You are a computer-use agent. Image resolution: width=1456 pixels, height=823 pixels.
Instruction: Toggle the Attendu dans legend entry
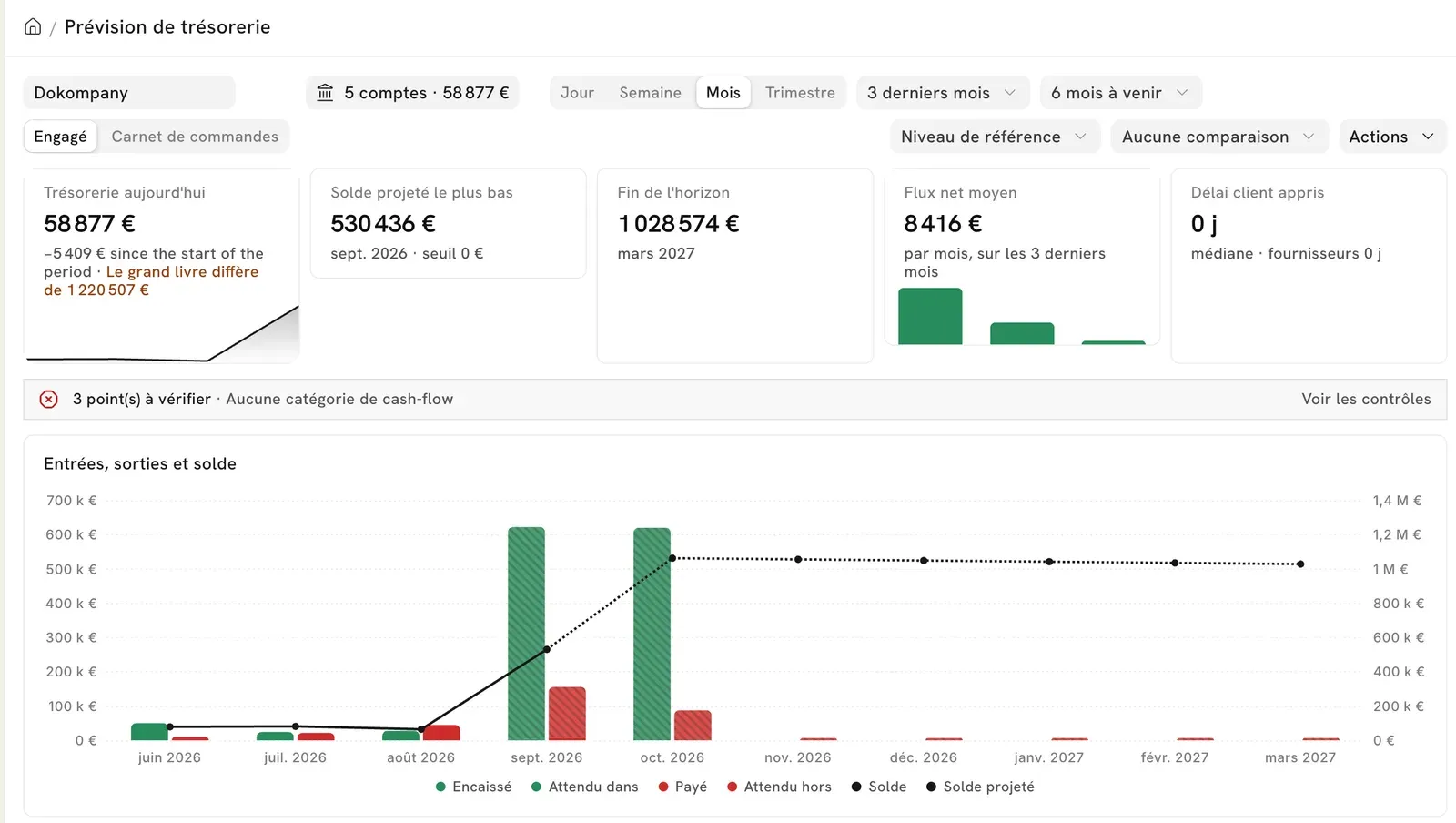pyautogui.click(x=584, y=787)
